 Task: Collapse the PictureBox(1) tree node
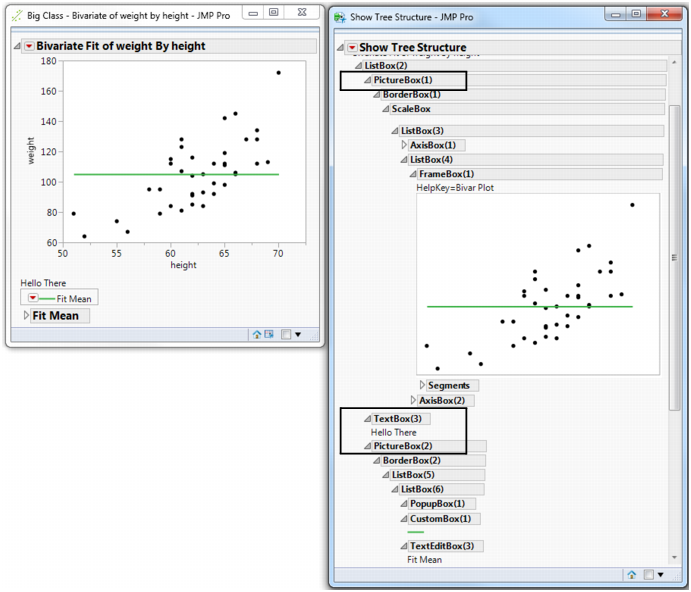[367, 80]
